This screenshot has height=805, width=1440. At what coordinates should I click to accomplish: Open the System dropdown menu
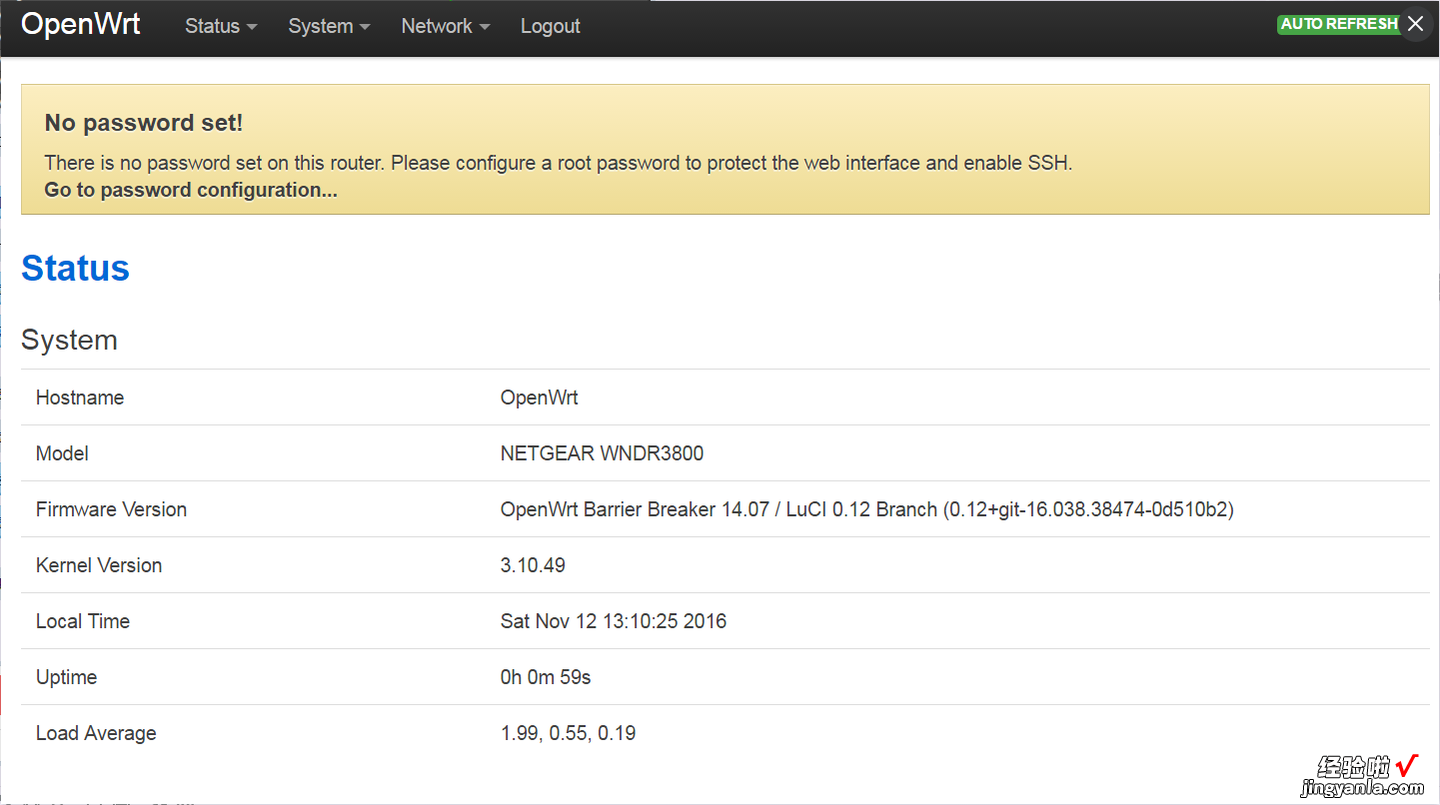[329, 26]
